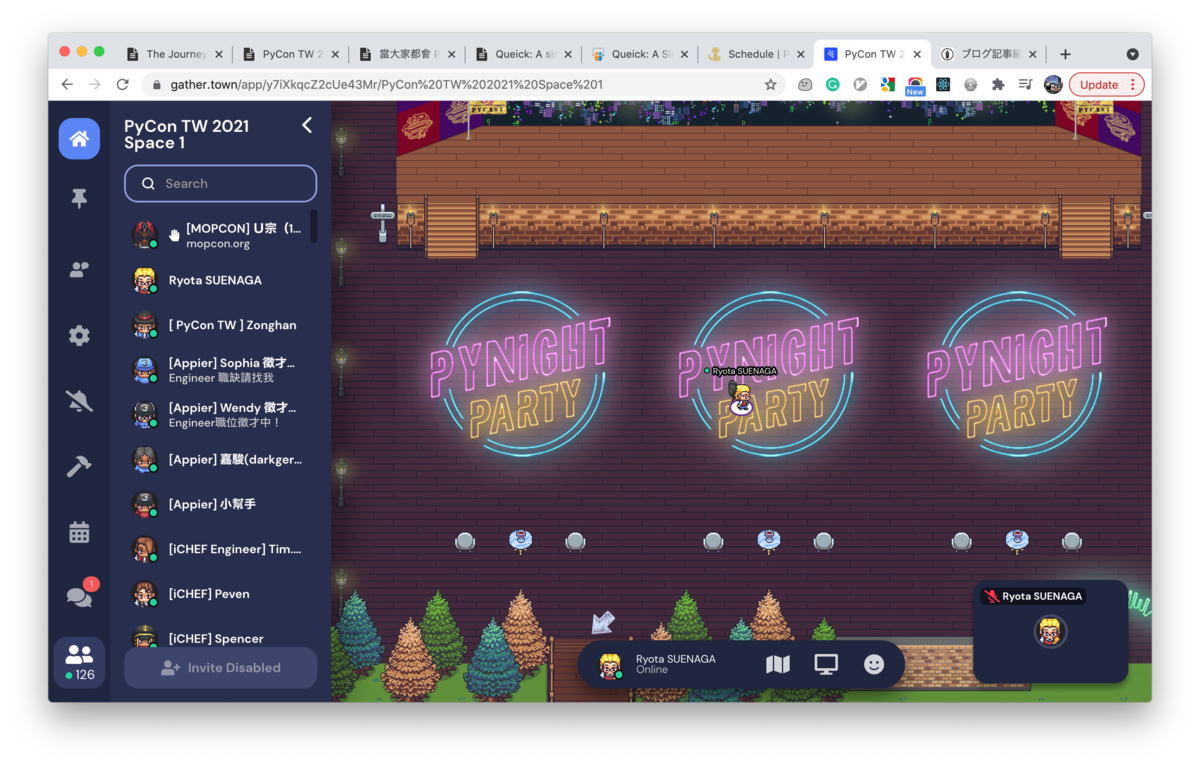The width and height of the screenshot is (1200, 766).
Task: Click the screen share monitor icon
Action: [x=826, y=665]
